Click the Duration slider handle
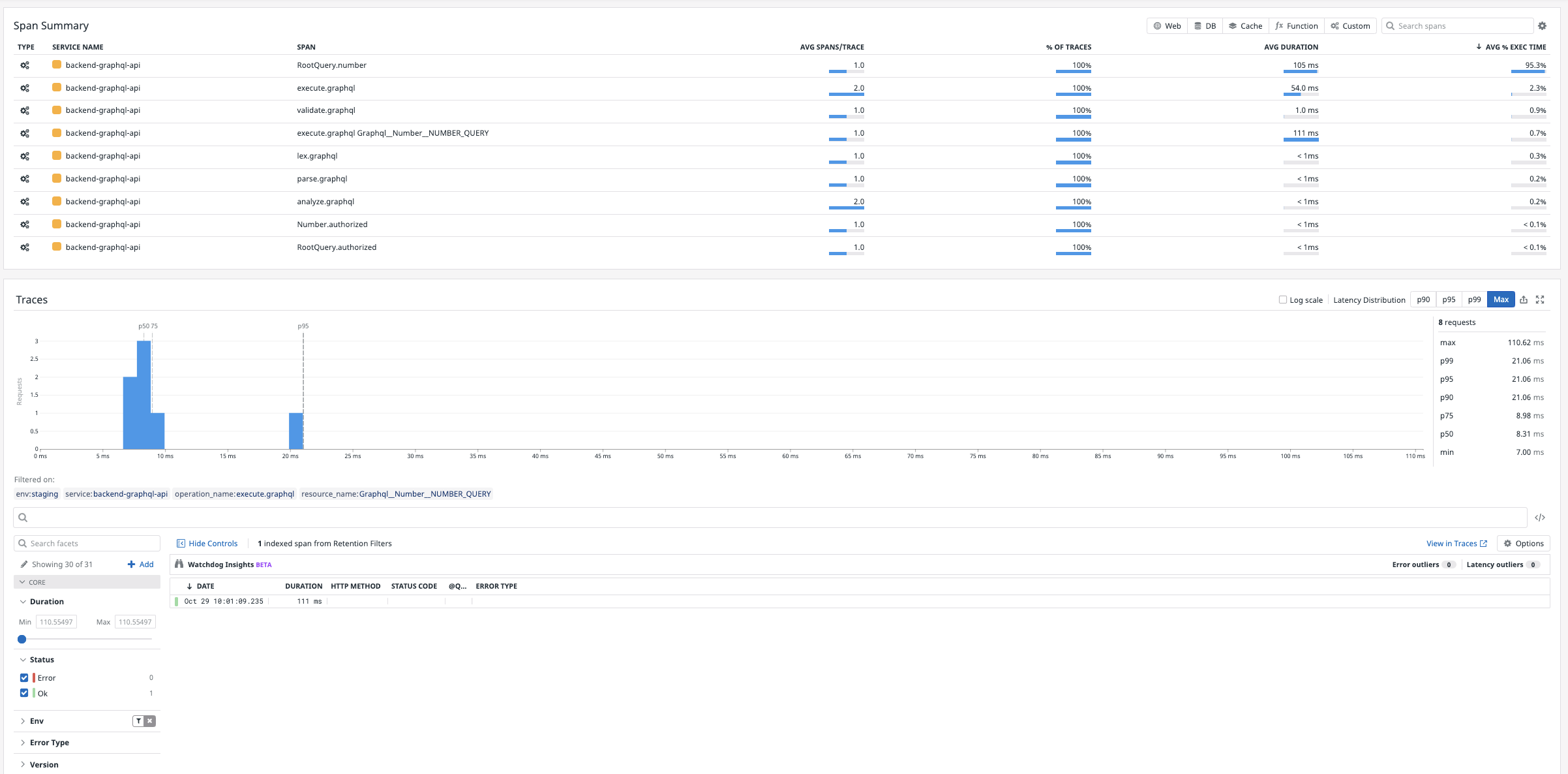The image size is (1568, 774). tap(22, 639)
